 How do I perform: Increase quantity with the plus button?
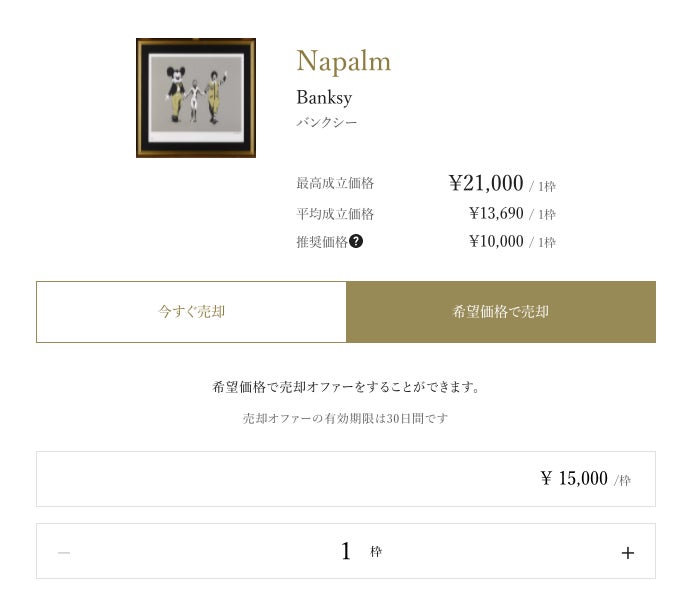click(627, 552)
